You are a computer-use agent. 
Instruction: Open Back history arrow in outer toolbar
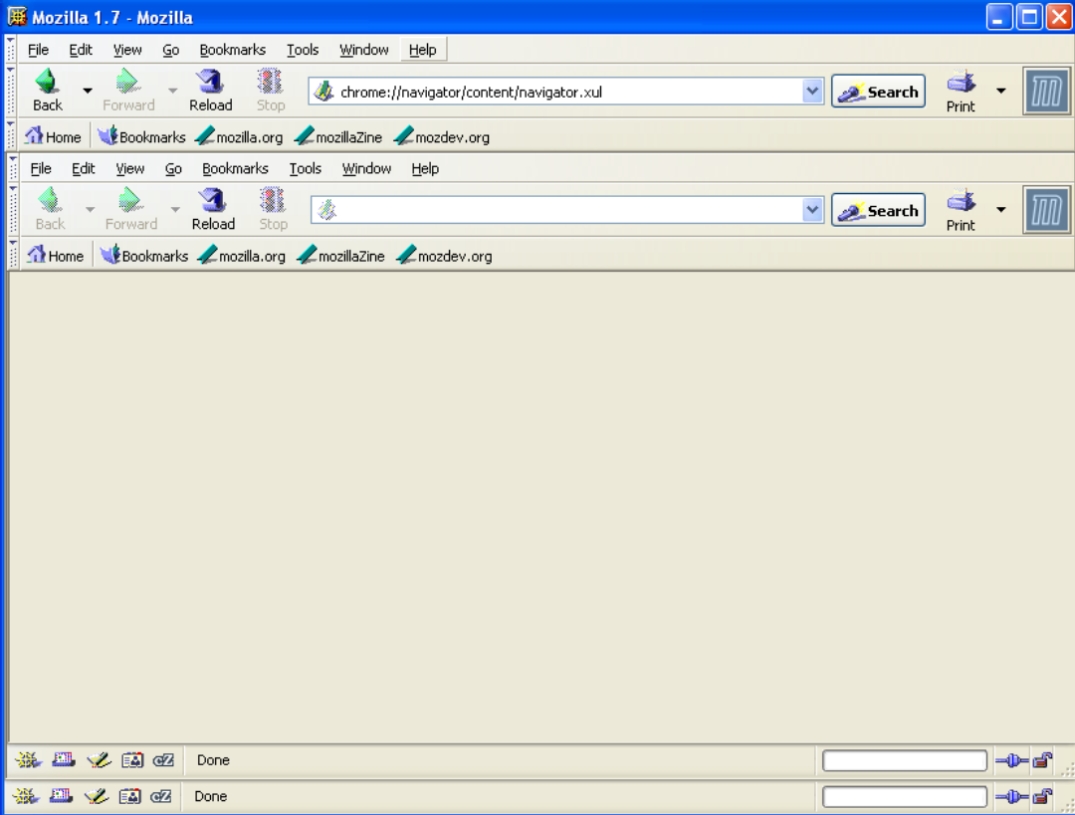pyautogui.click(x=87, y=90)
